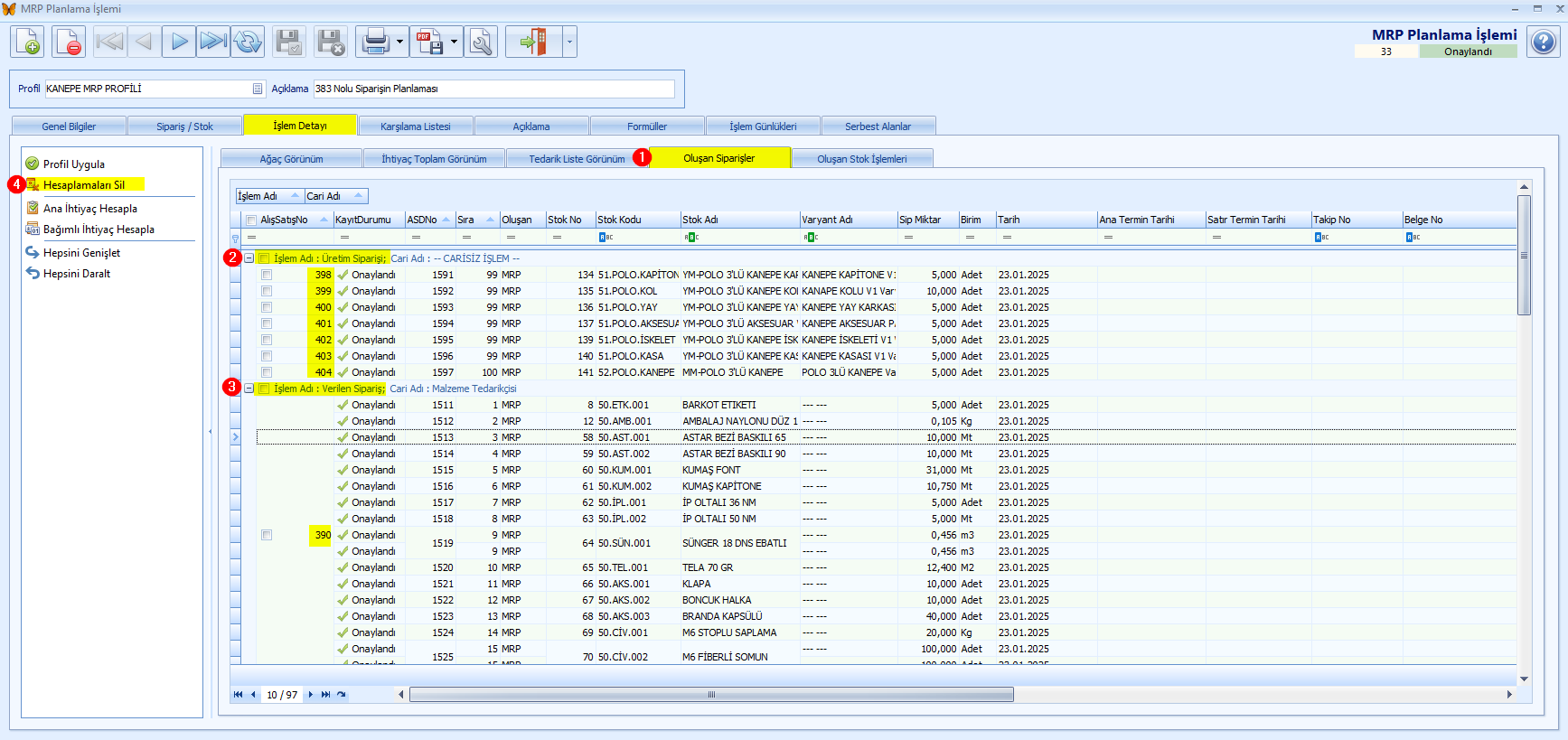Go to the previous record arrow
The width and height of the screenshot is (1568, 740).
144,42
